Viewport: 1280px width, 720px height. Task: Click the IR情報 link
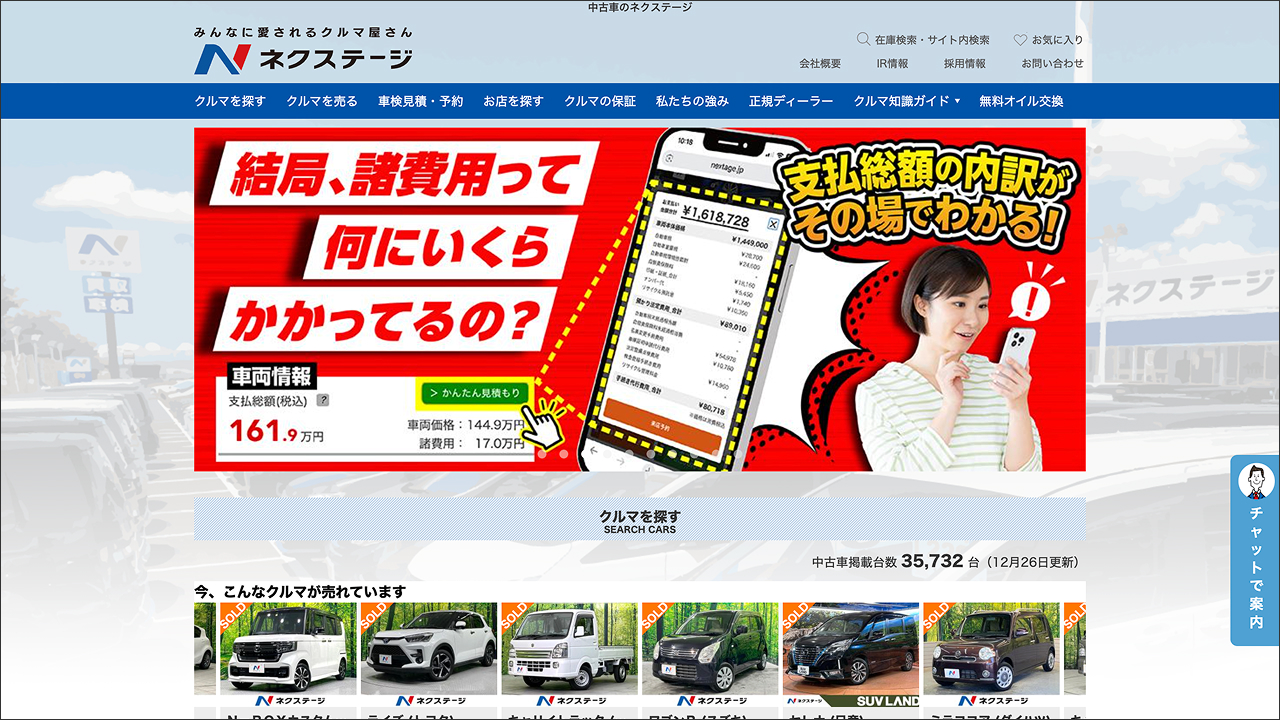click(893, 62)
